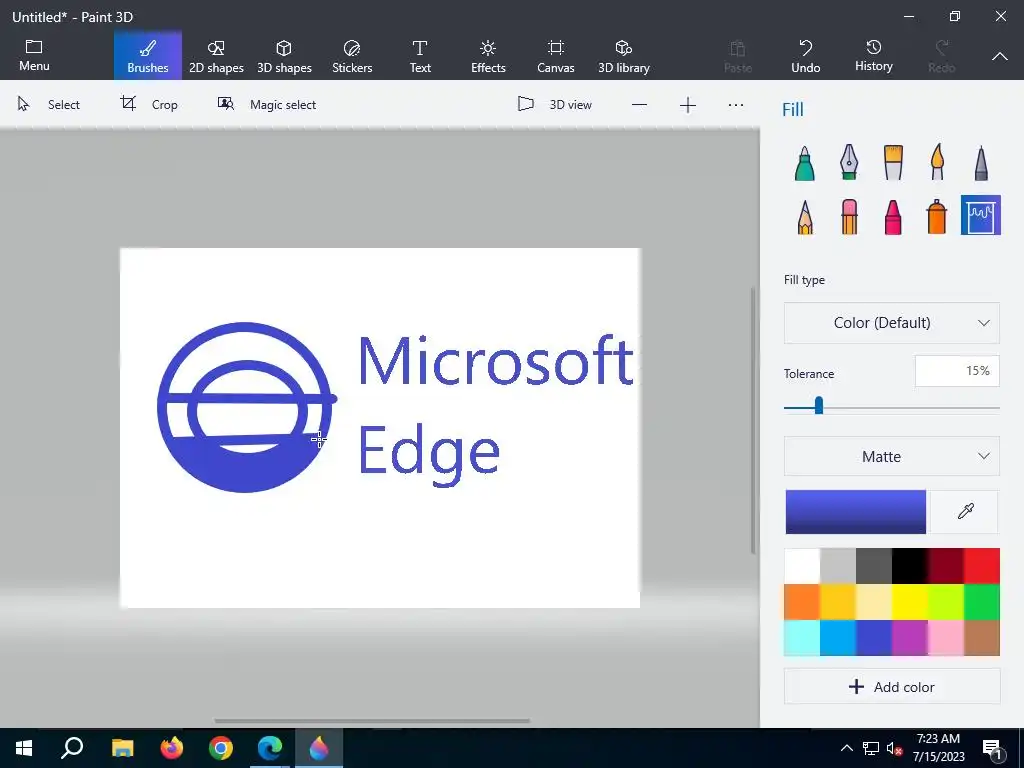The height and width of the screenshot is (768, 1024).
Task: Activate Magic select
Action: (x=266, y=104)
